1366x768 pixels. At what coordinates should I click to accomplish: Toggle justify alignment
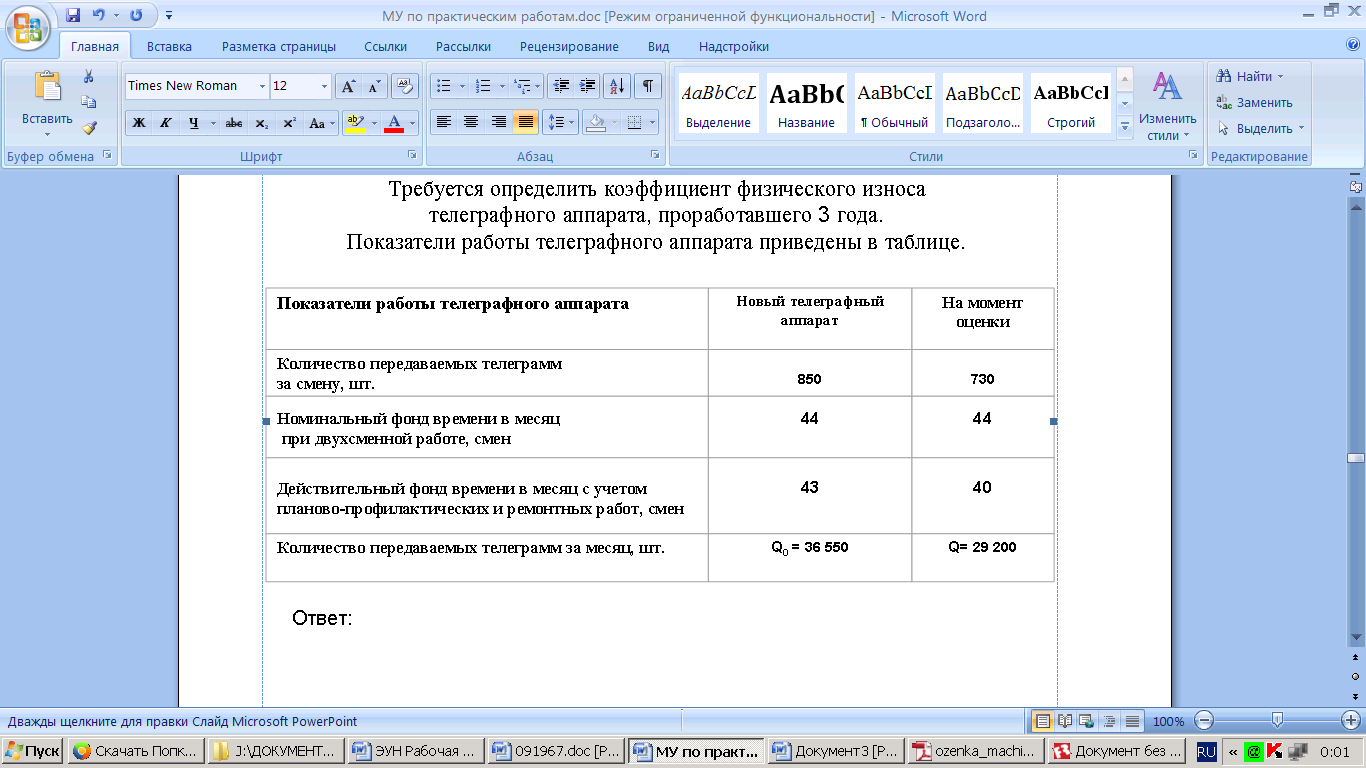coord(525,123)
